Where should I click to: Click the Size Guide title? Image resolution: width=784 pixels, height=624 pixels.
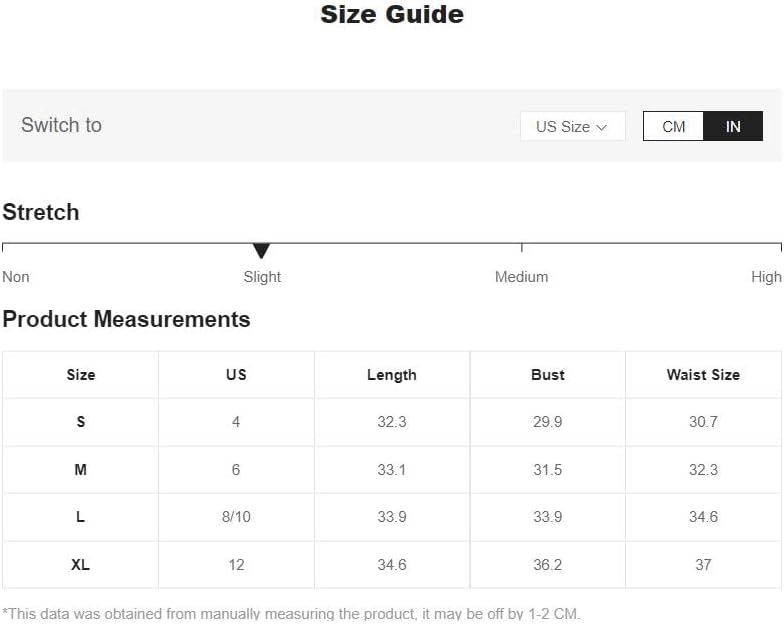pos(392,15)
